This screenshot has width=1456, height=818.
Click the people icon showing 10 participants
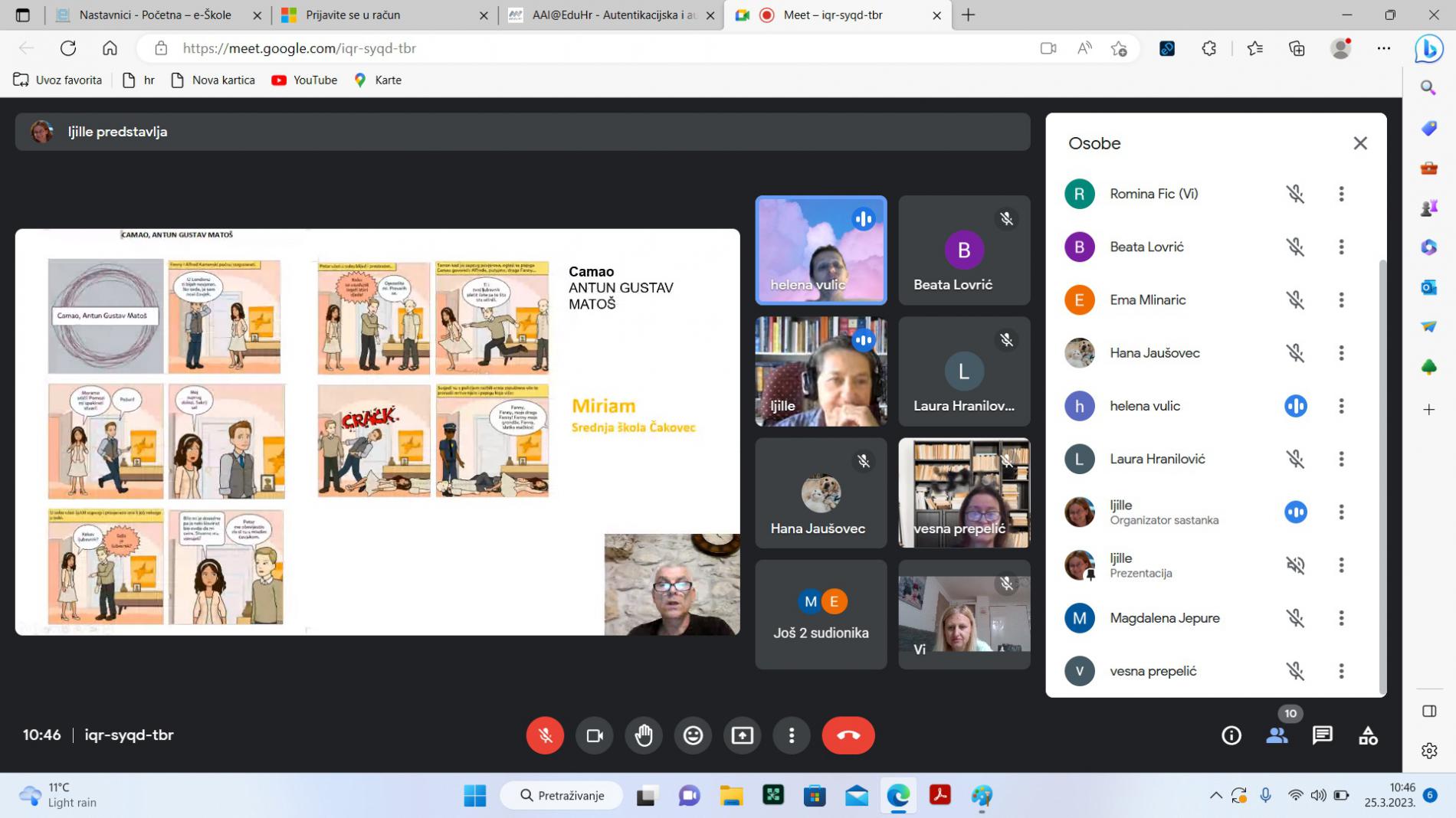[x=1277, y=735]
